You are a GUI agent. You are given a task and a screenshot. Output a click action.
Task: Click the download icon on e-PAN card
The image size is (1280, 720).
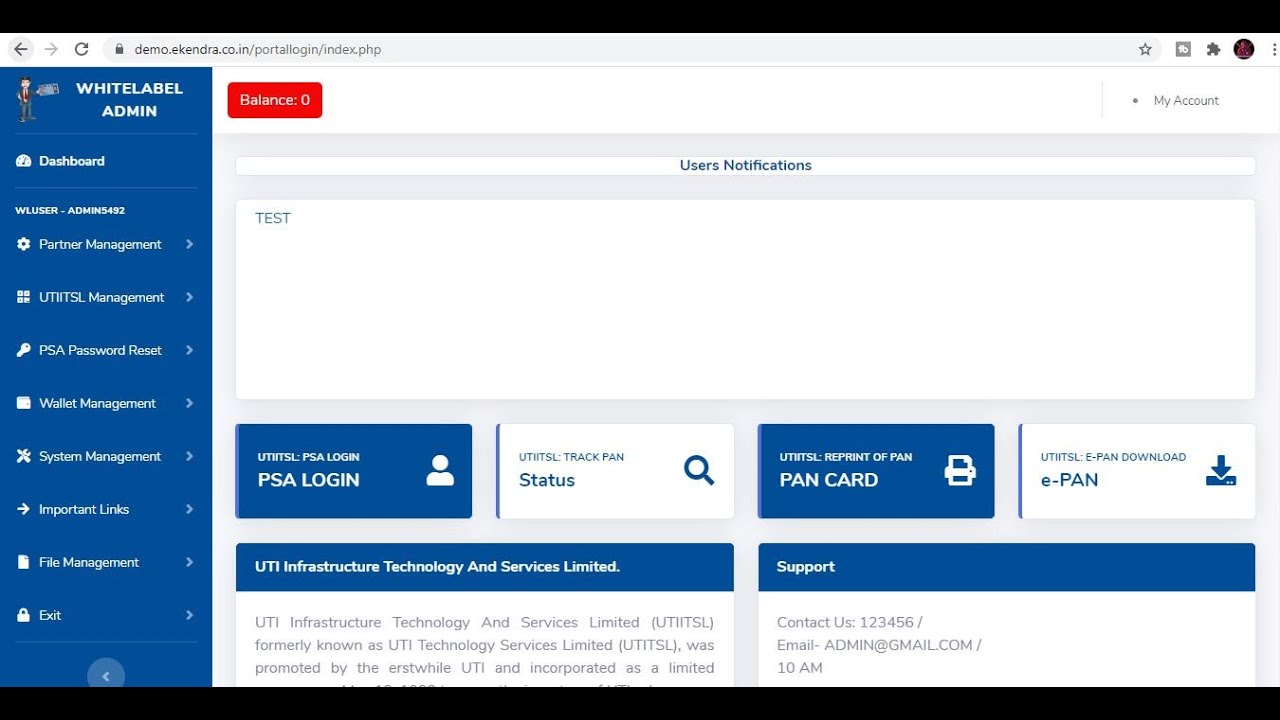coord(1221,470)
